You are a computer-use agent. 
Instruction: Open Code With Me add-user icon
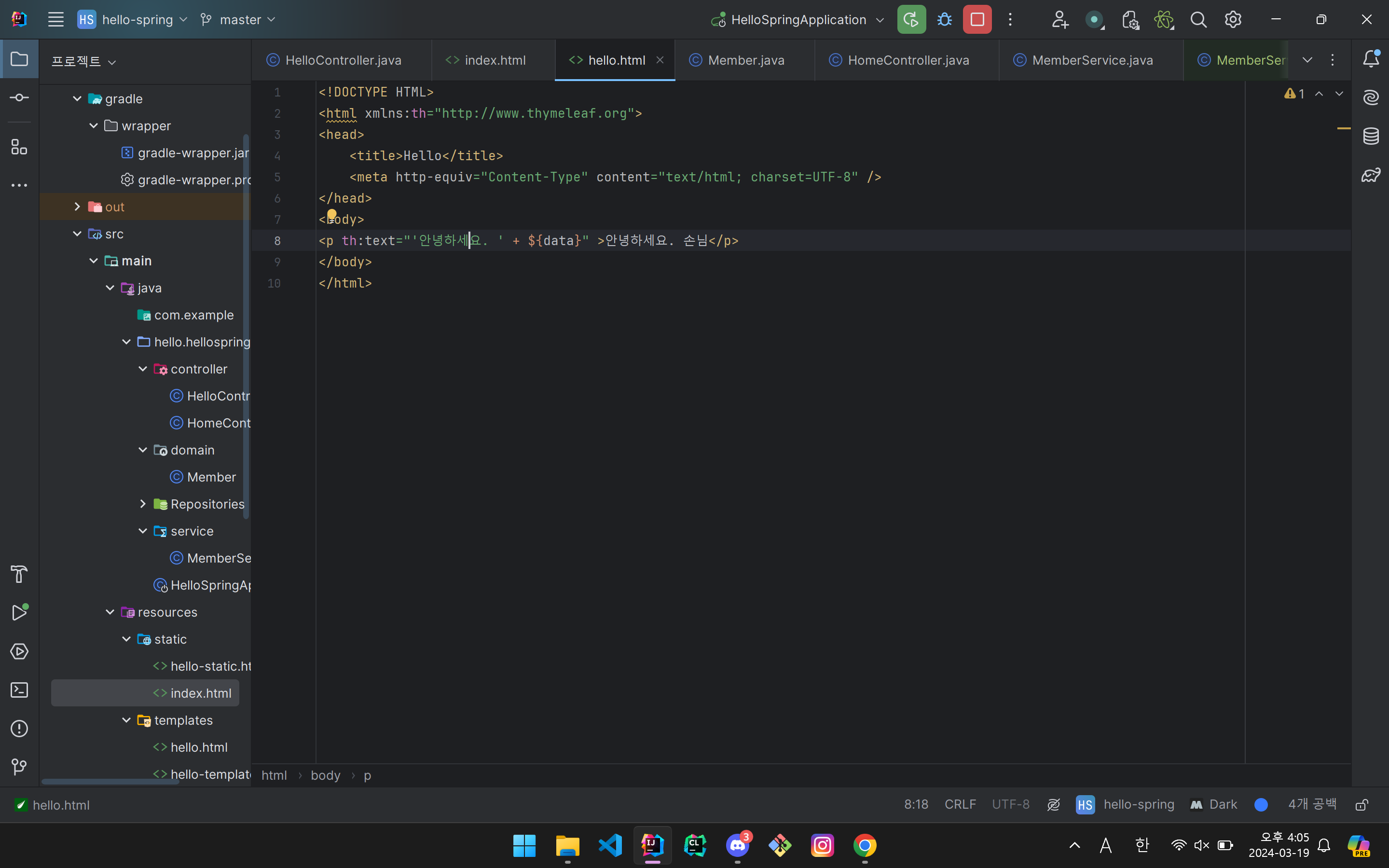1059,19
